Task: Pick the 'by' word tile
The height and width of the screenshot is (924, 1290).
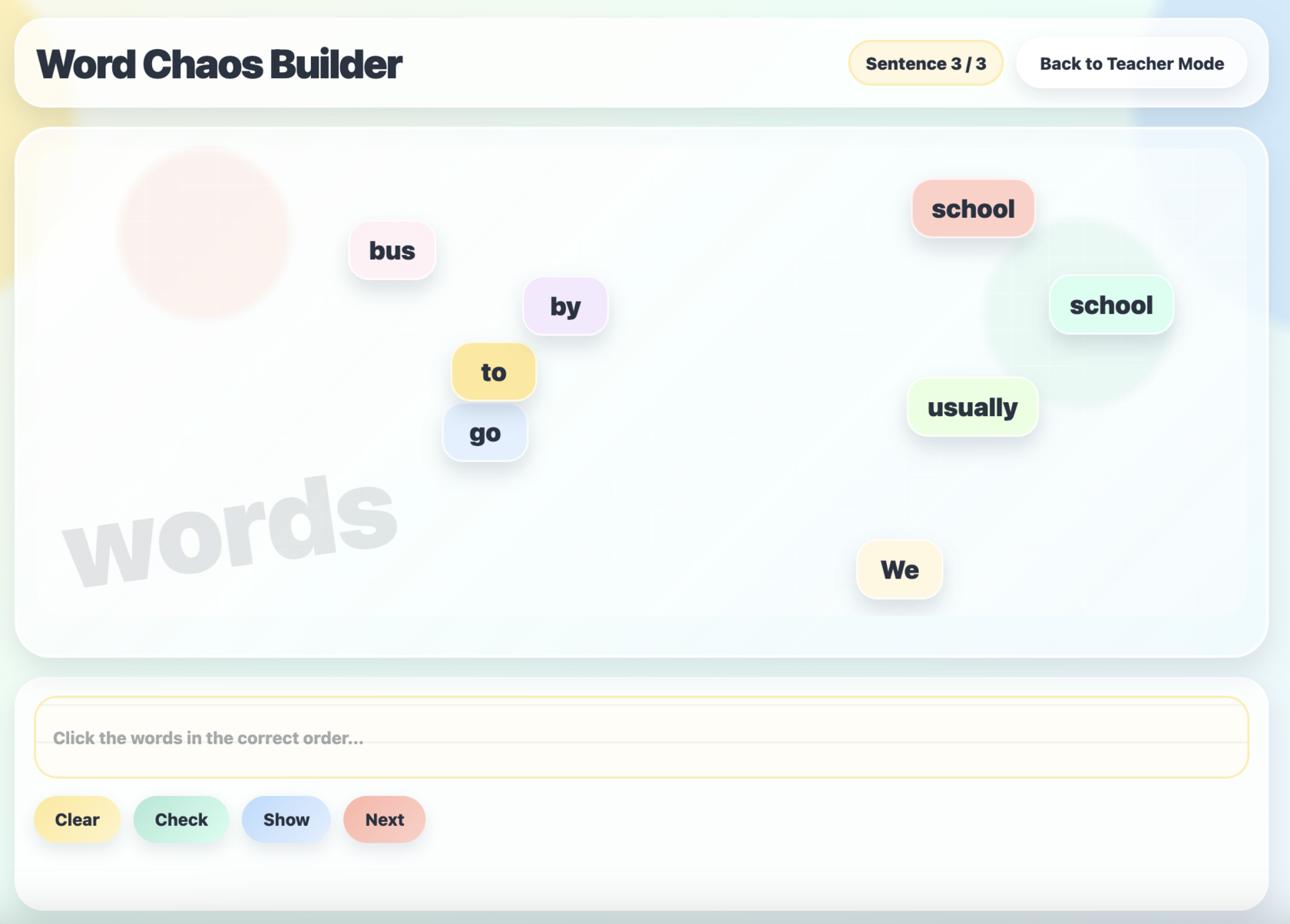Action: point(566,306)
